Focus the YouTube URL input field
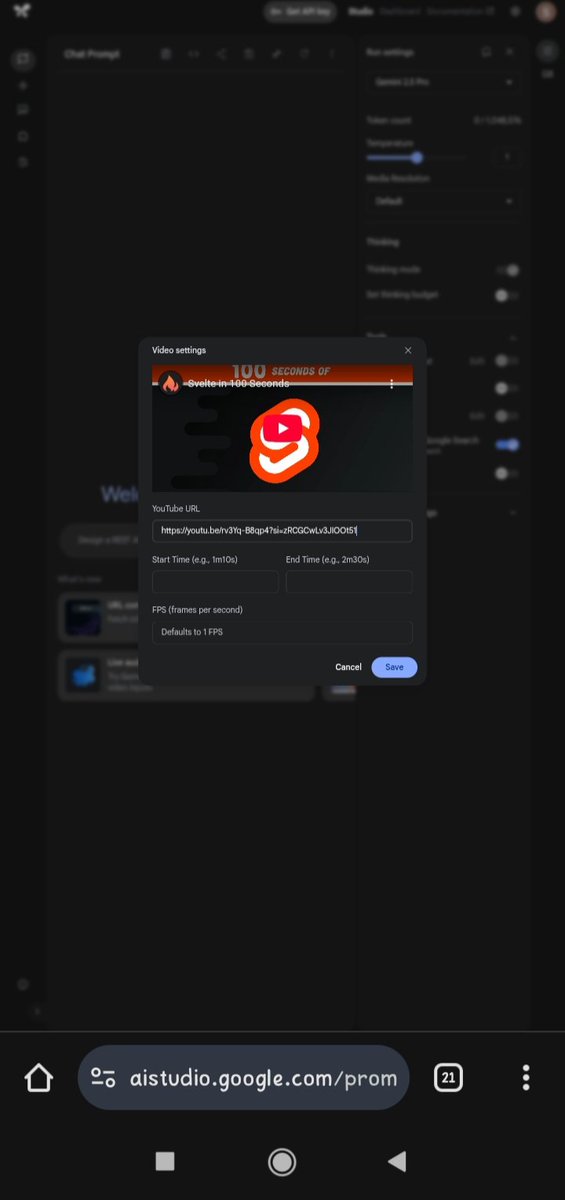The width and height of the screenshot is (565, 1200). 282,531
